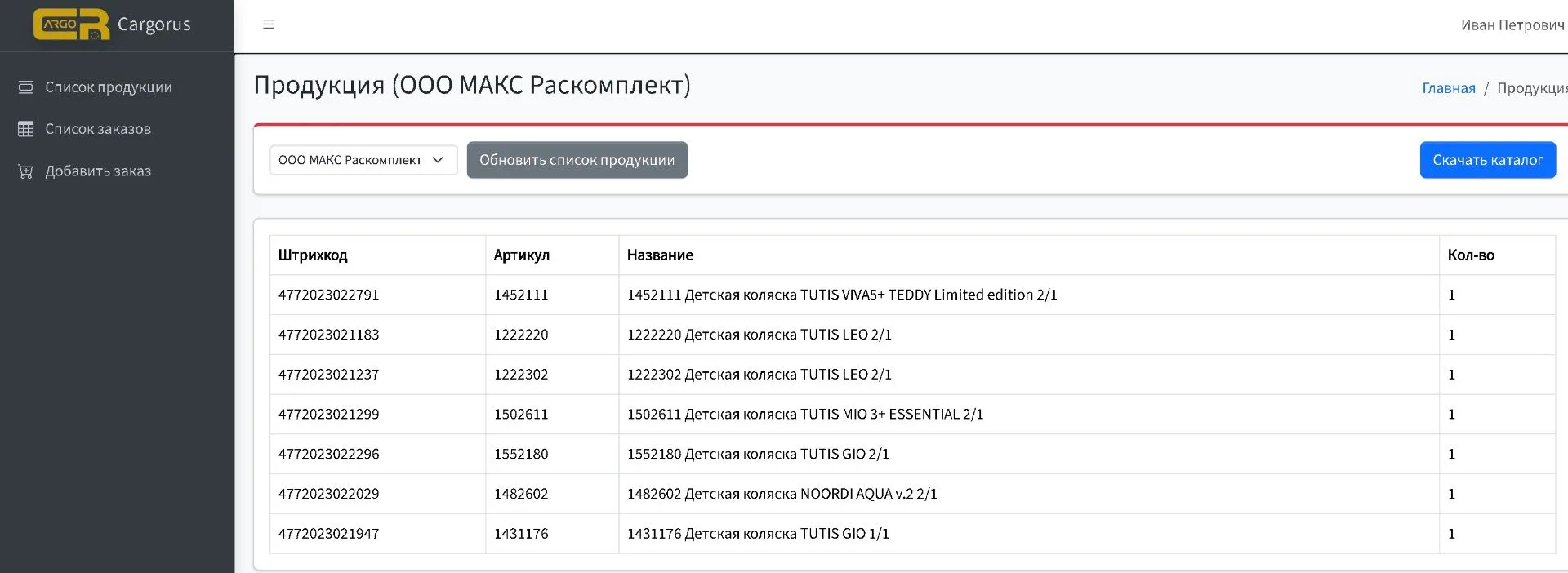Open user menu Иван Петрович
This screenshot has width=1568, height=573.
tap(1512, 25)
